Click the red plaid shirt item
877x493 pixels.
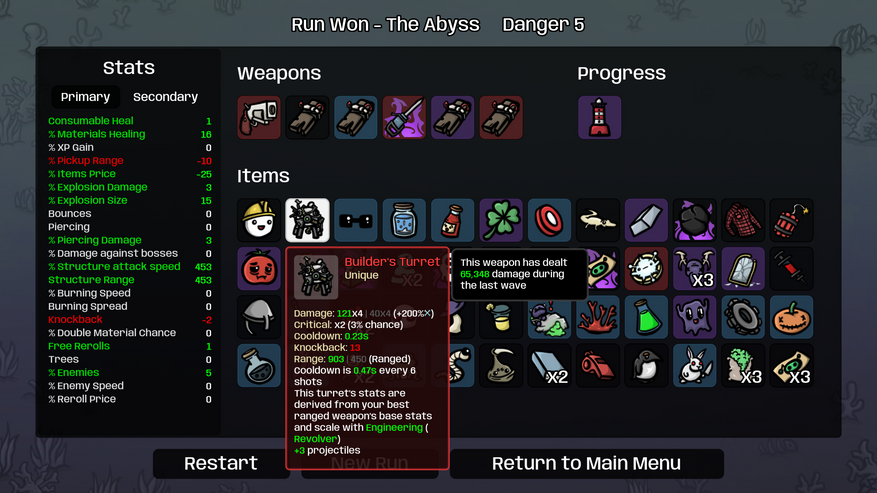[x=743, y=220]
